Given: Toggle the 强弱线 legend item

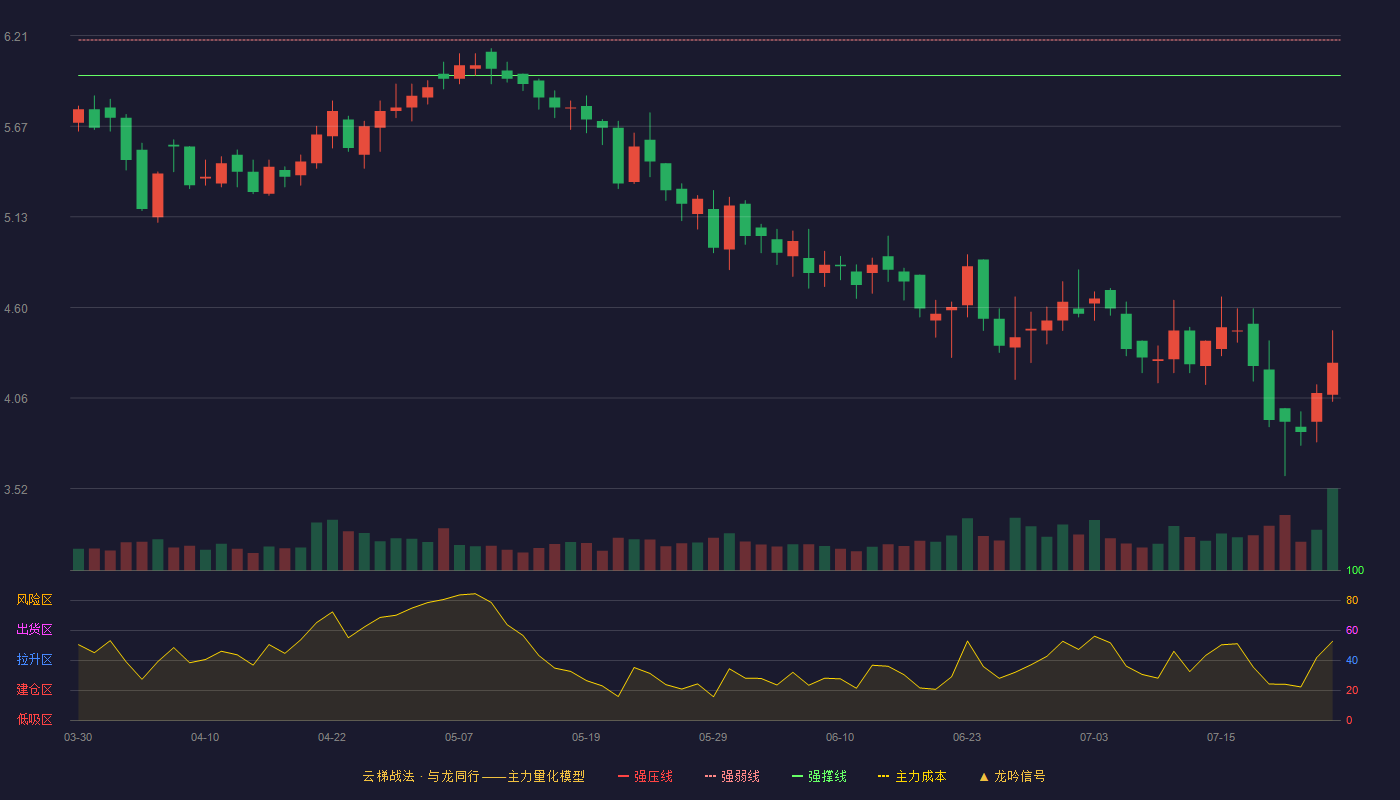Looking at the screenshot, I should 732,776.
